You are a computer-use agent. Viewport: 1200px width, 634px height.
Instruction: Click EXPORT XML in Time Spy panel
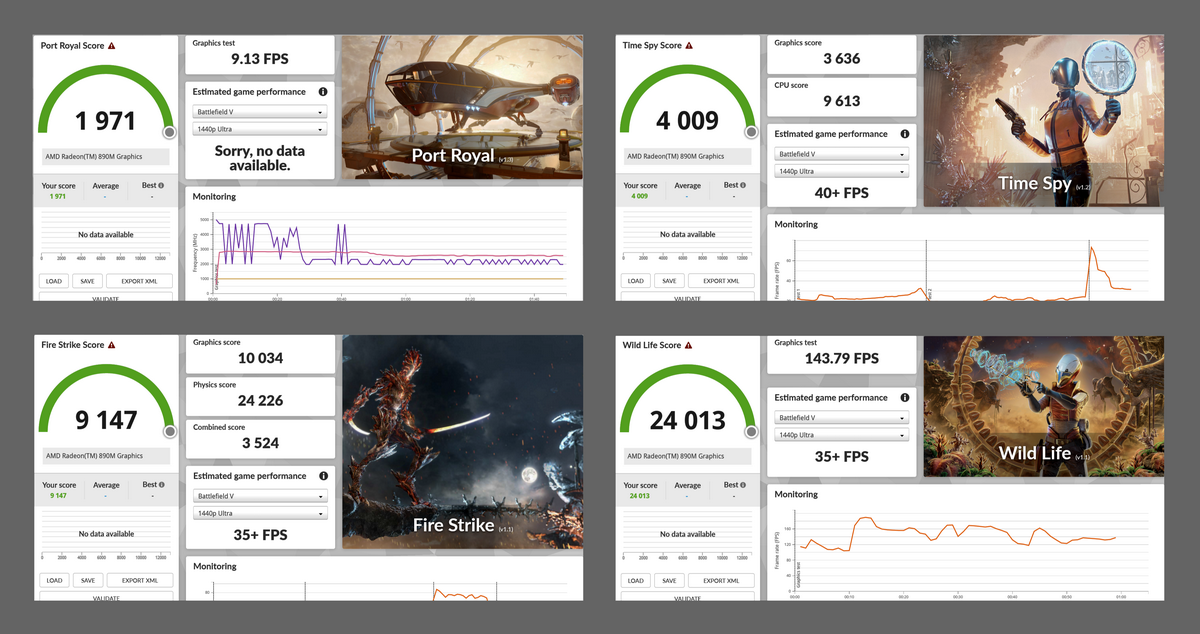pyautogui.click(x=722, y=281)
